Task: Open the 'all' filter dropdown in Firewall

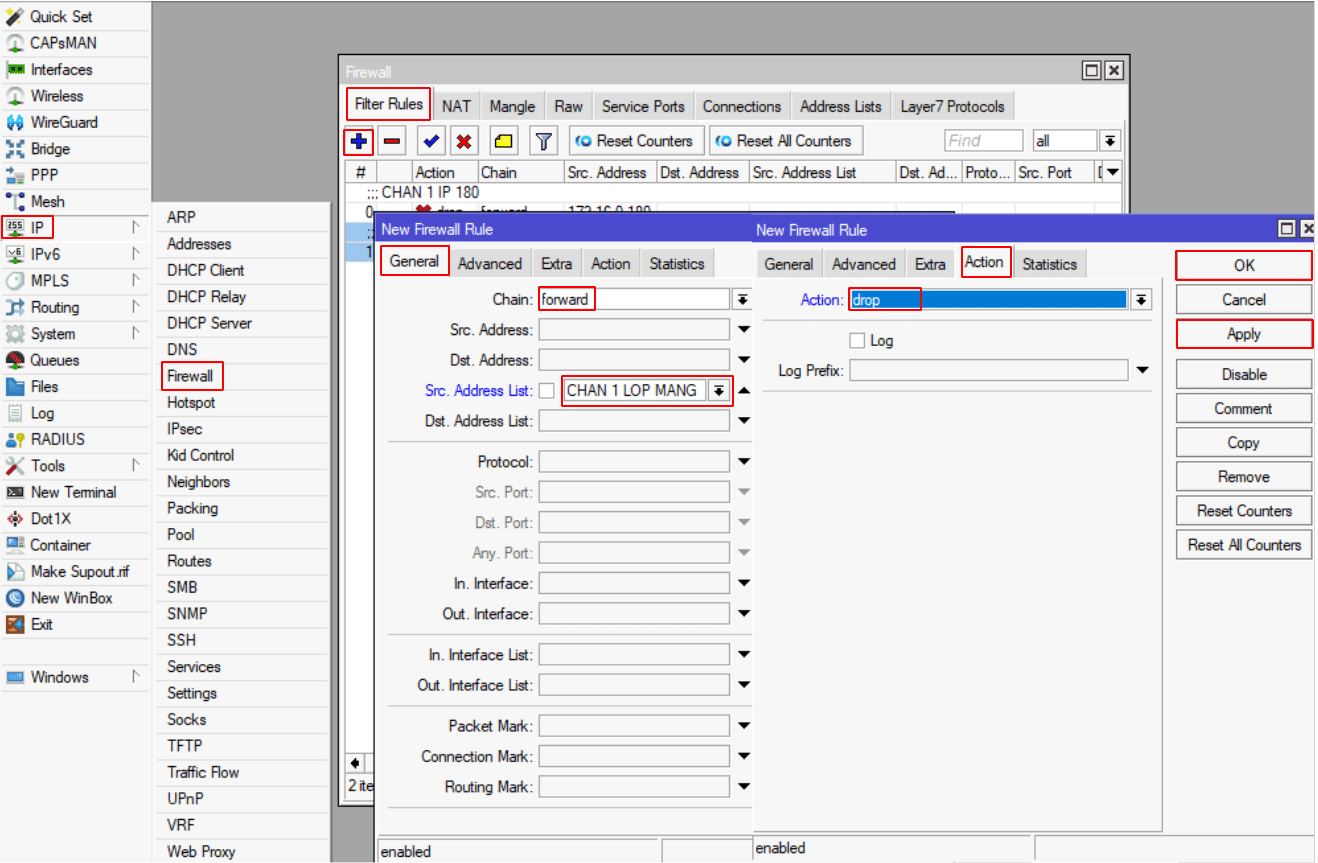Action: click(x=1110, y=141)
